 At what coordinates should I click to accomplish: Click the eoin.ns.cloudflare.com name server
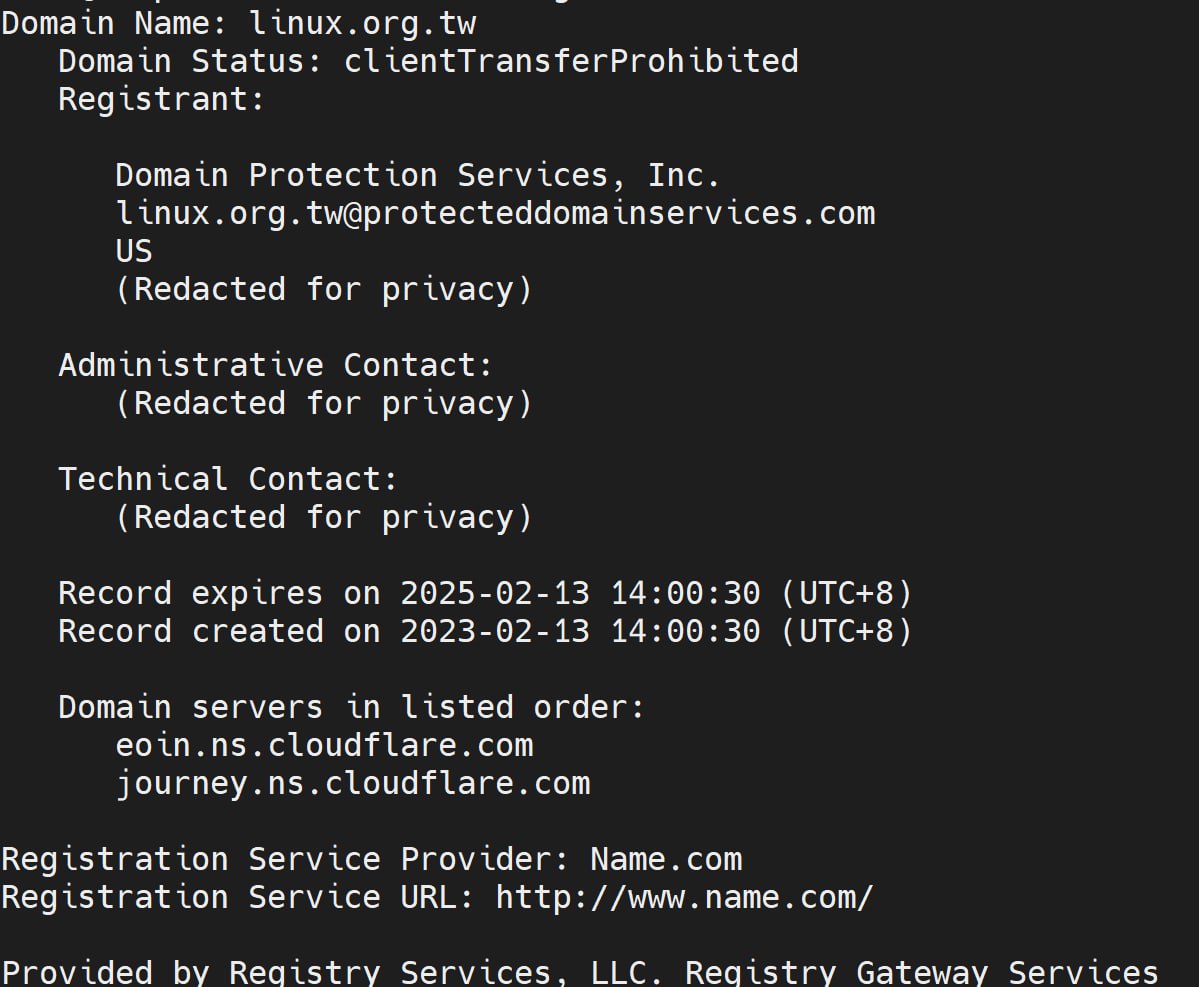pos(324,745)
